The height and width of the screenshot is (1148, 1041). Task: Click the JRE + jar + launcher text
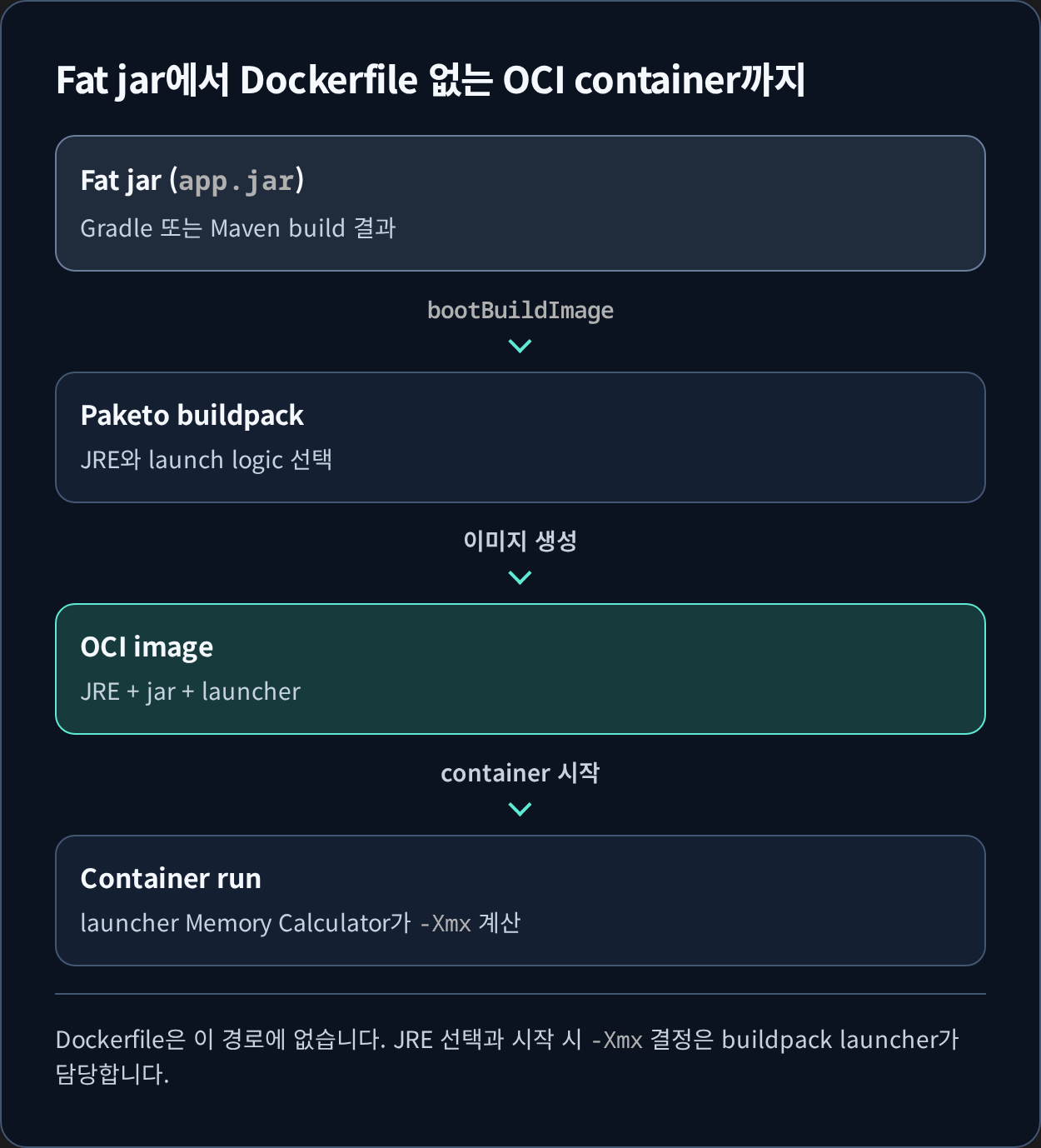tap(191, 691)
